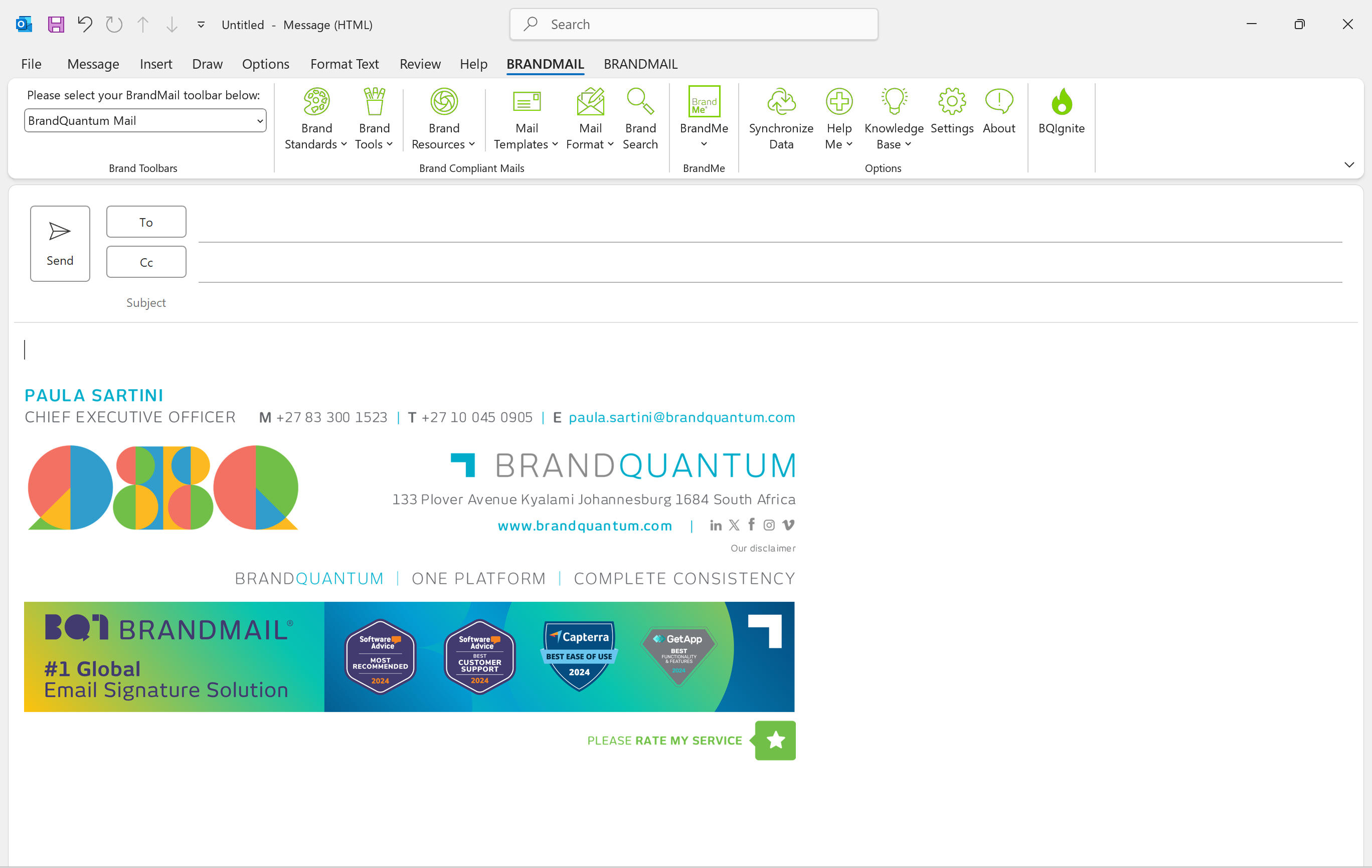Open BrandMail Settings gear icon

click(x=951, y=101)
